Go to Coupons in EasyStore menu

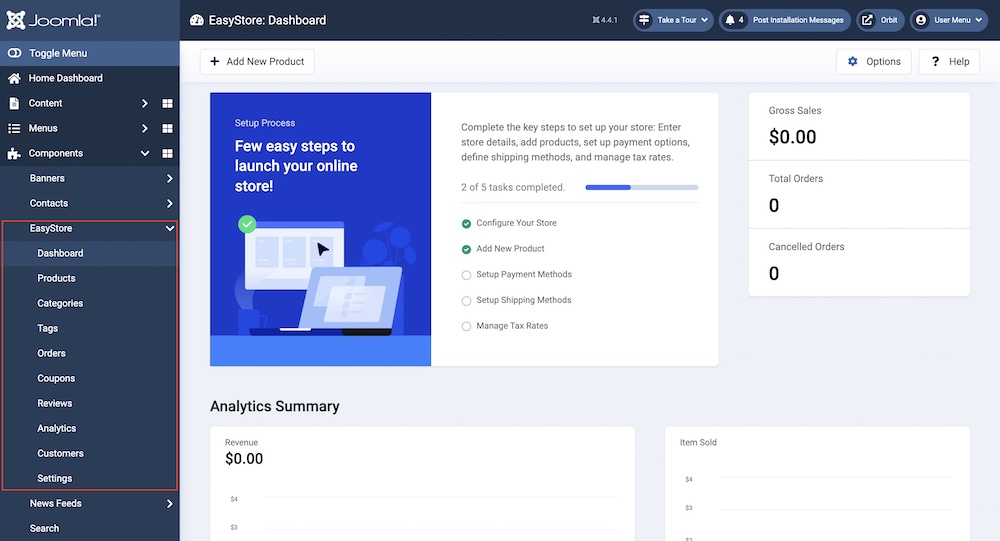pyautogui.click(x=56, y=378)
